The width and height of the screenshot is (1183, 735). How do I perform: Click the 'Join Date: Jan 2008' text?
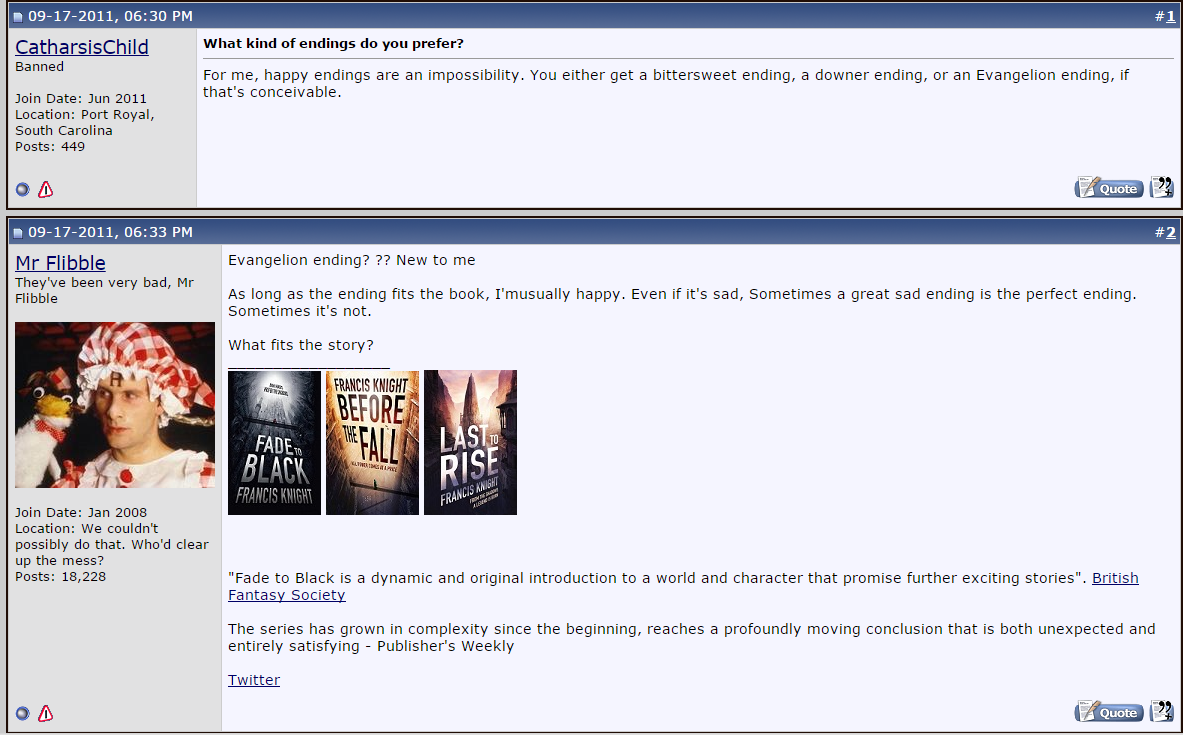[x=81, y=512]
